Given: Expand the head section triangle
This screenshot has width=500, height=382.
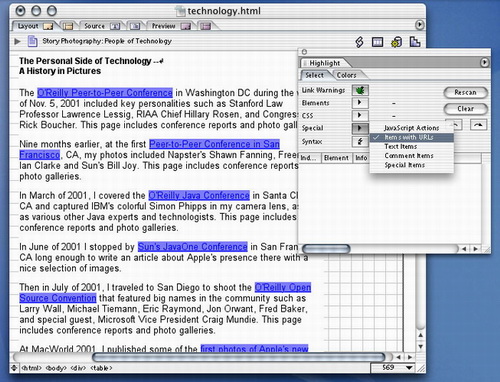Looking at the screenshot, I should point(17,41).
